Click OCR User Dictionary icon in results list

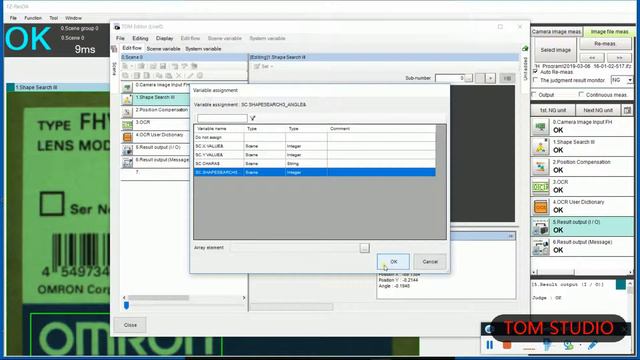point(540,207)
